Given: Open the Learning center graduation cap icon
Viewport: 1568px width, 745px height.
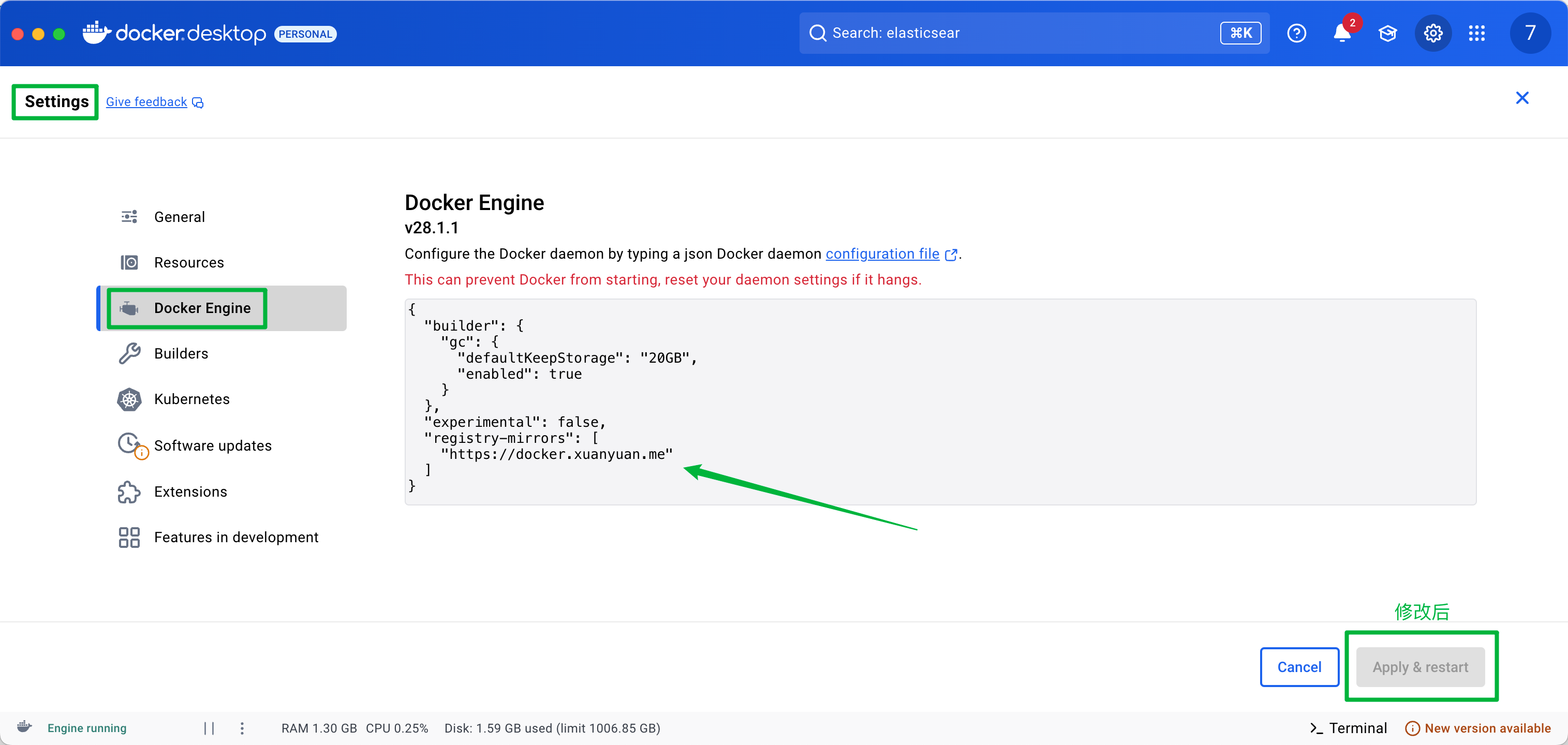Looking at the screenshot, I should (x=1387, y=33).
